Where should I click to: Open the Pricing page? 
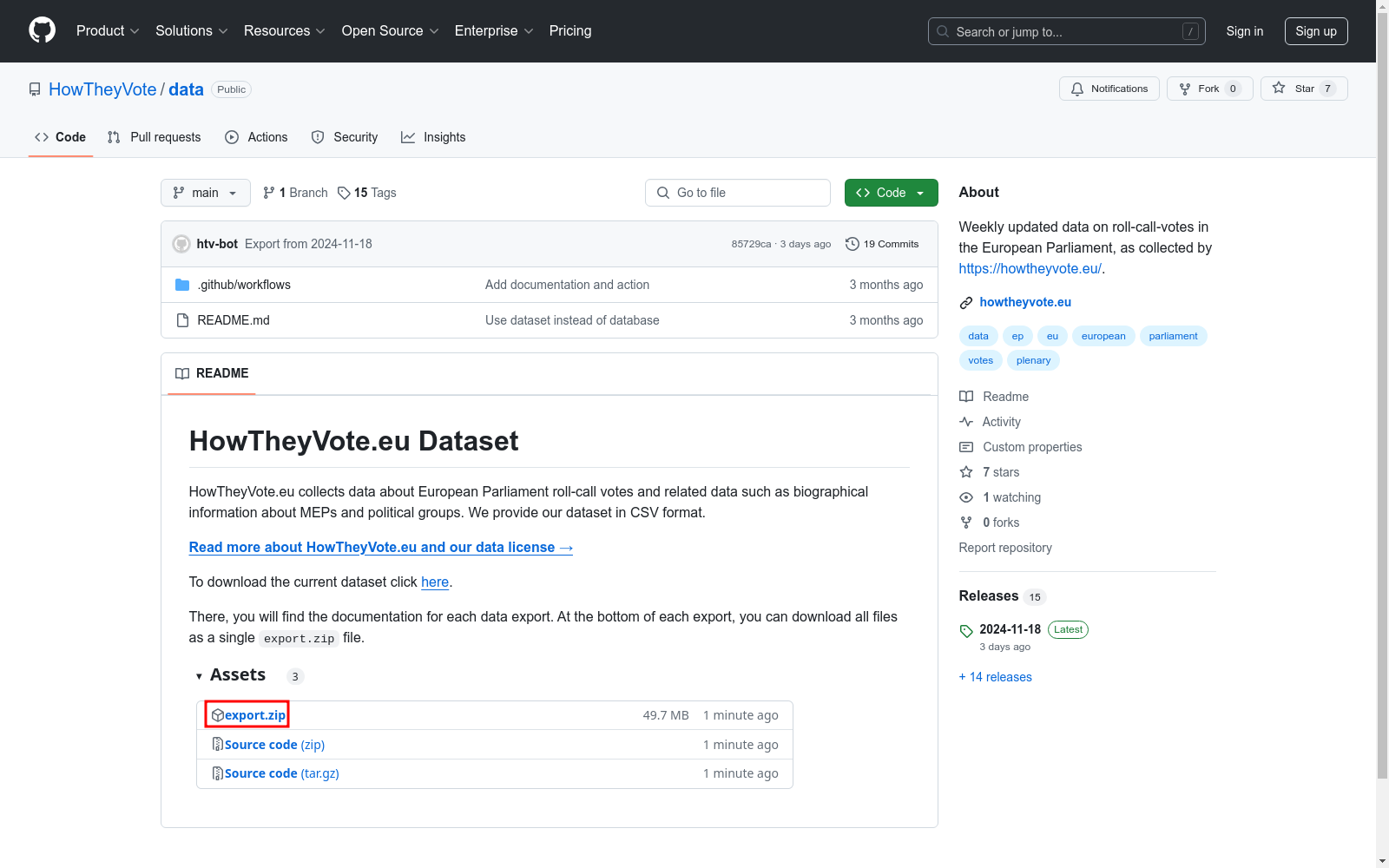click(x=570, y=31)
